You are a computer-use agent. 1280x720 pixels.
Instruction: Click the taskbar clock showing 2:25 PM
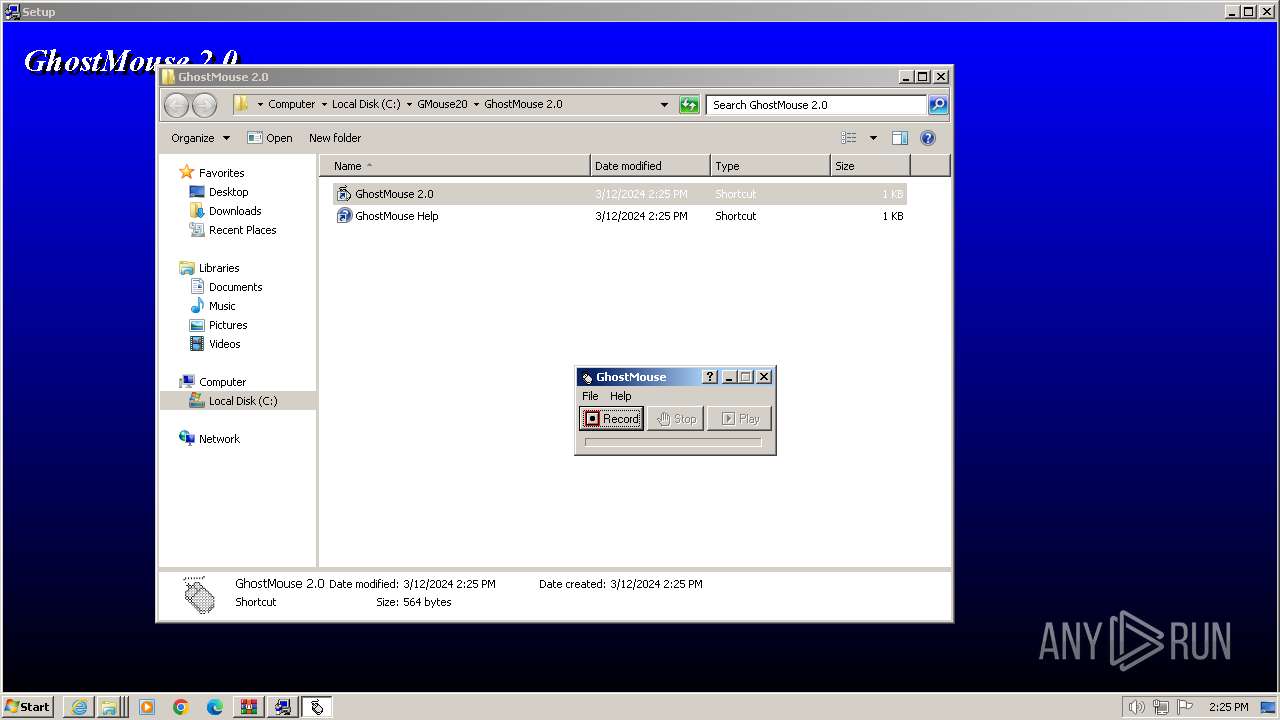point(1228,707)
